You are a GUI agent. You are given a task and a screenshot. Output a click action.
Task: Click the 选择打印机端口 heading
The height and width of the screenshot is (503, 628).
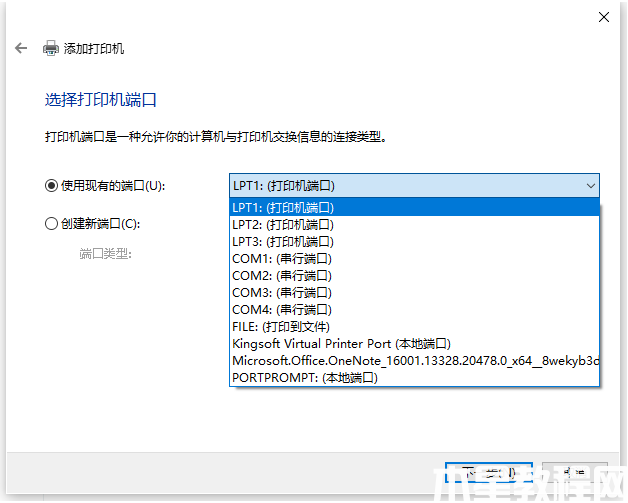101,100
